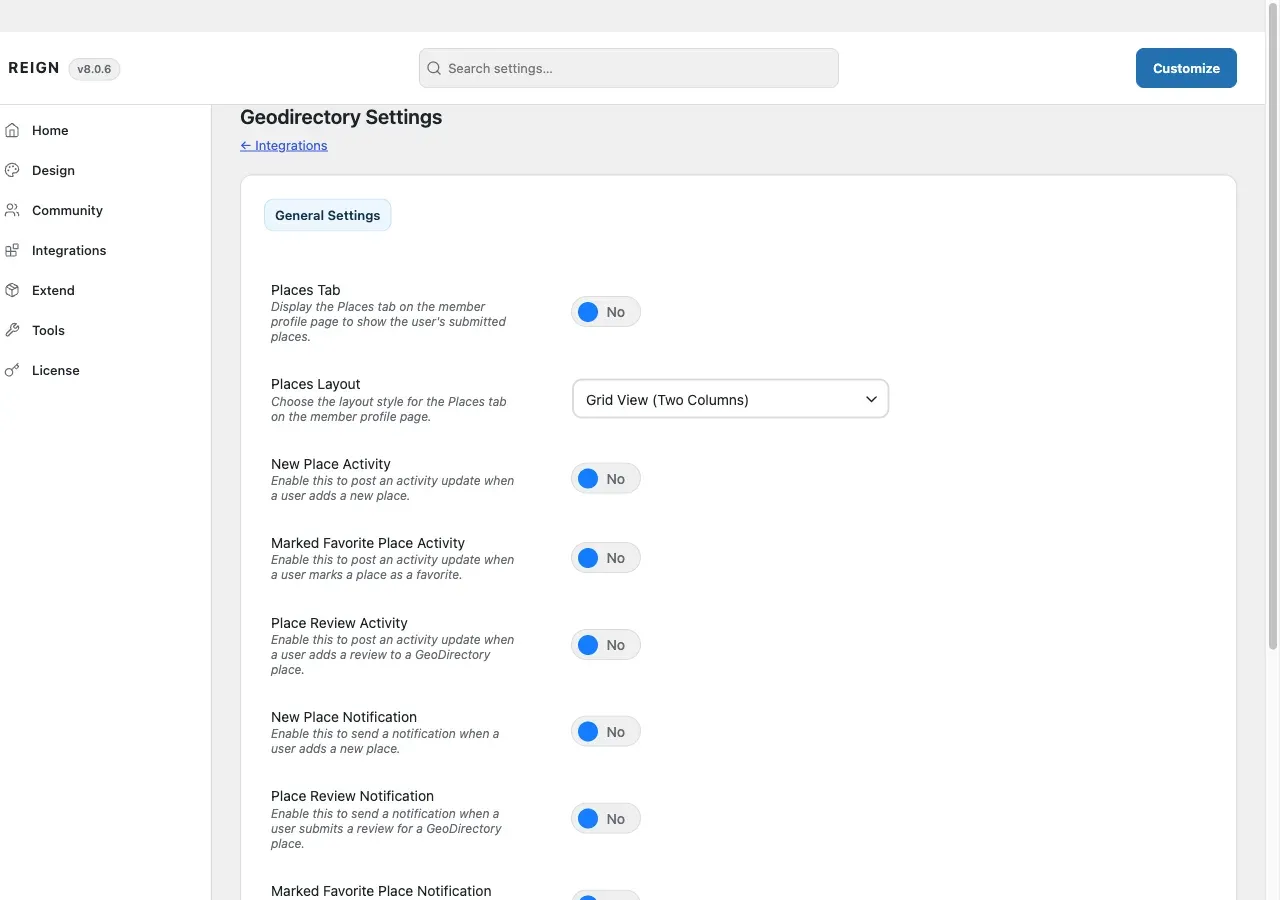Click the Marked Favorite Place Notification label

point(381,891)
